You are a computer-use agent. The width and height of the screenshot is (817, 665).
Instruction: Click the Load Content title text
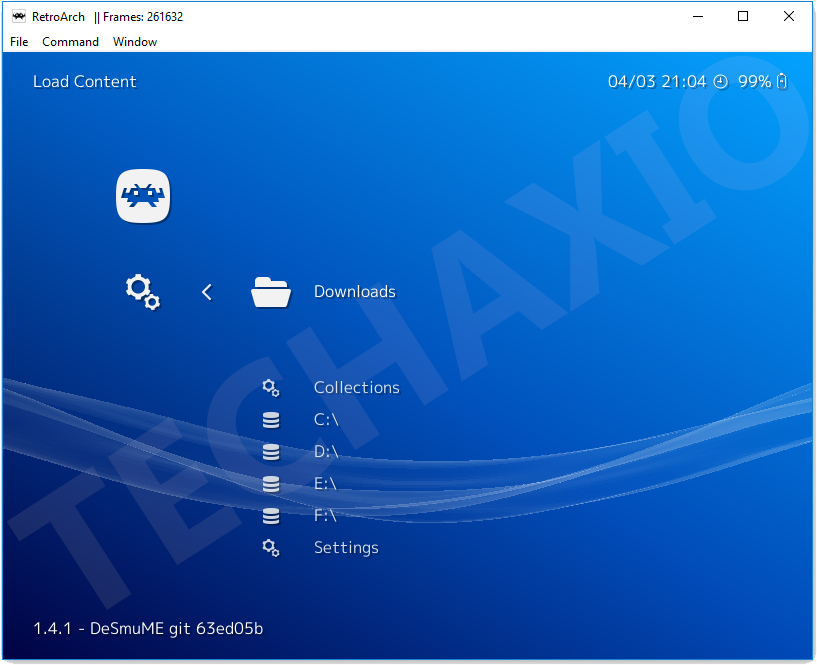coord(85,82)
